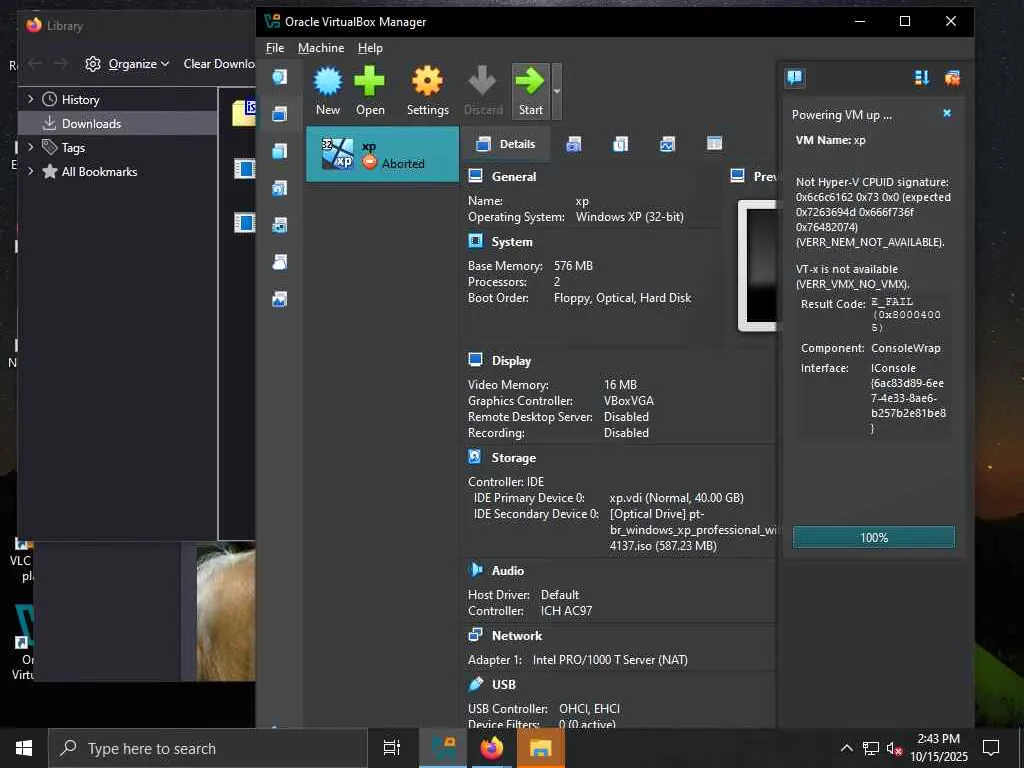1024x768 pixels.
Task: Click the System chip icon
Action: (475, 241)
